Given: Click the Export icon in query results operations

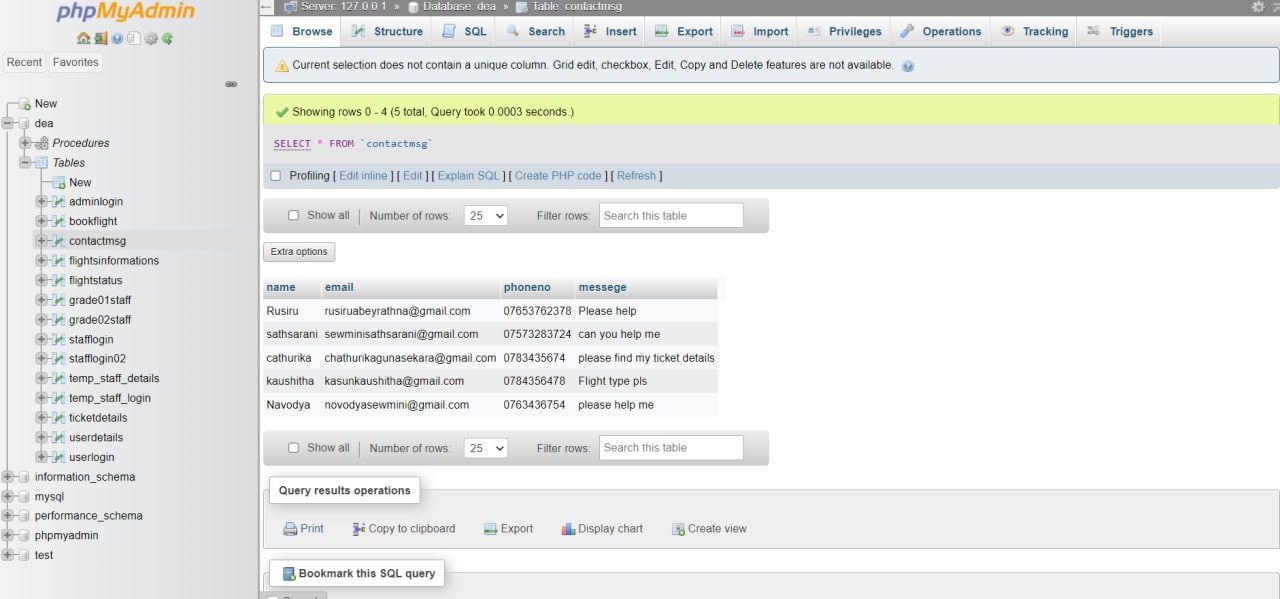Looking at the screenshot, I should 491,529.
